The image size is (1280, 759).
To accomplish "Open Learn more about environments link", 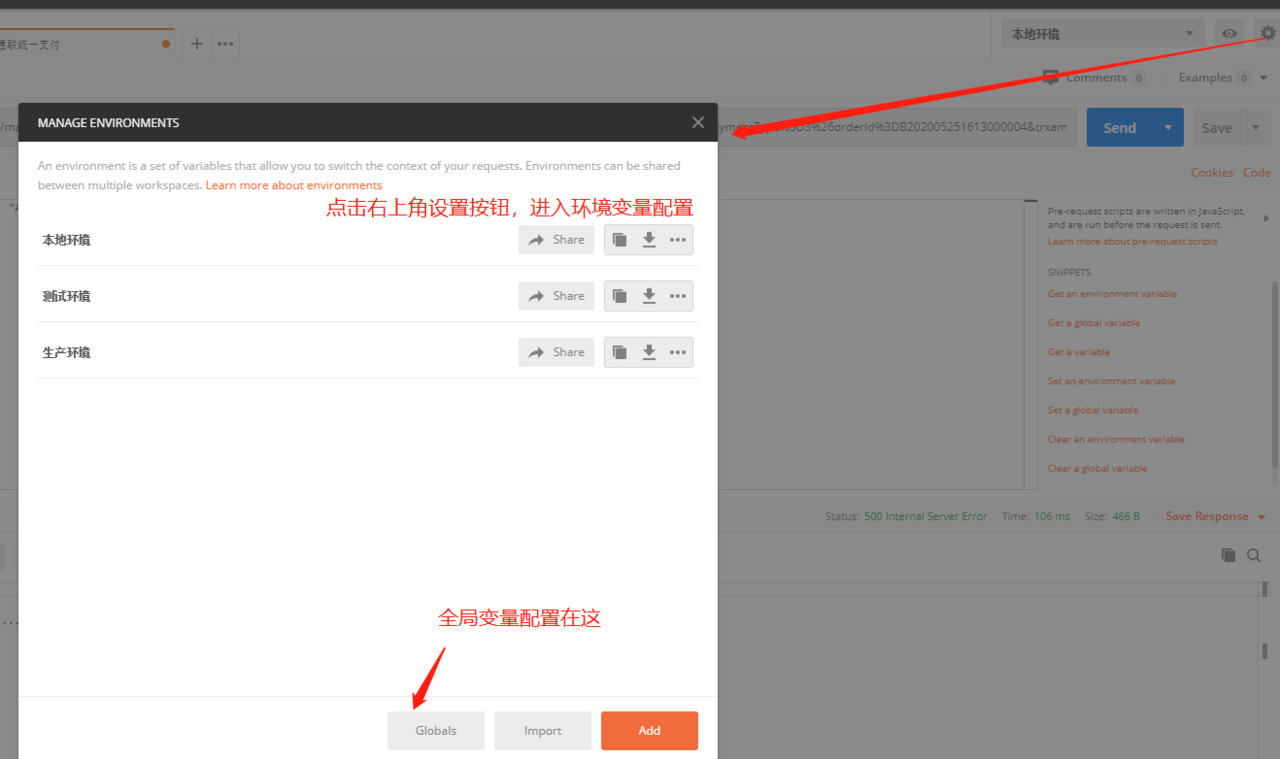I will [x=294, y=185].
